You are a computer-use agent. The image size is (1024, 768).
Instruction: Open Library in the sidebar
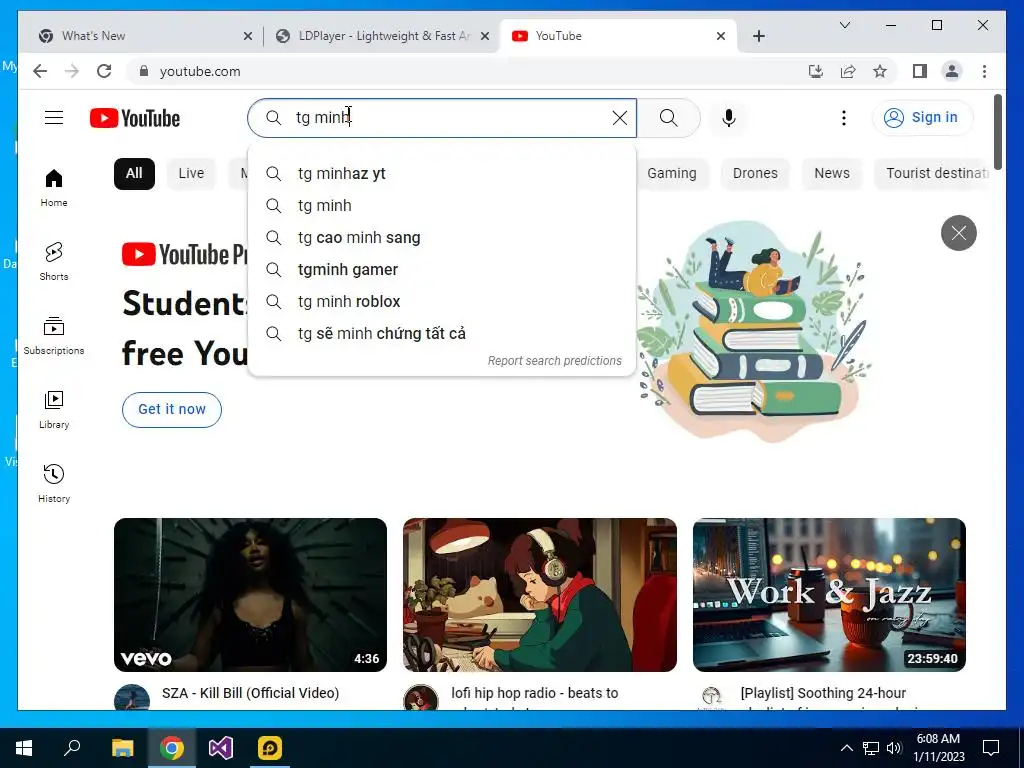[54, 409]
